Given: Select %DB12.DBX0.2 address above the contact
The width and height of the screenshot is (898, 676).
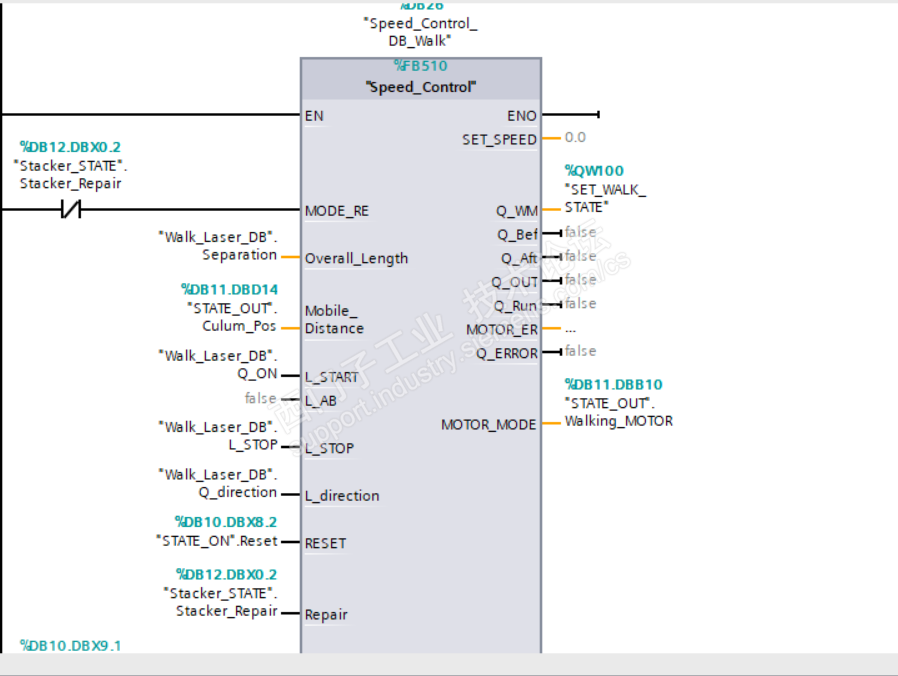Looking at the screenshot, I should coord(70,147).
